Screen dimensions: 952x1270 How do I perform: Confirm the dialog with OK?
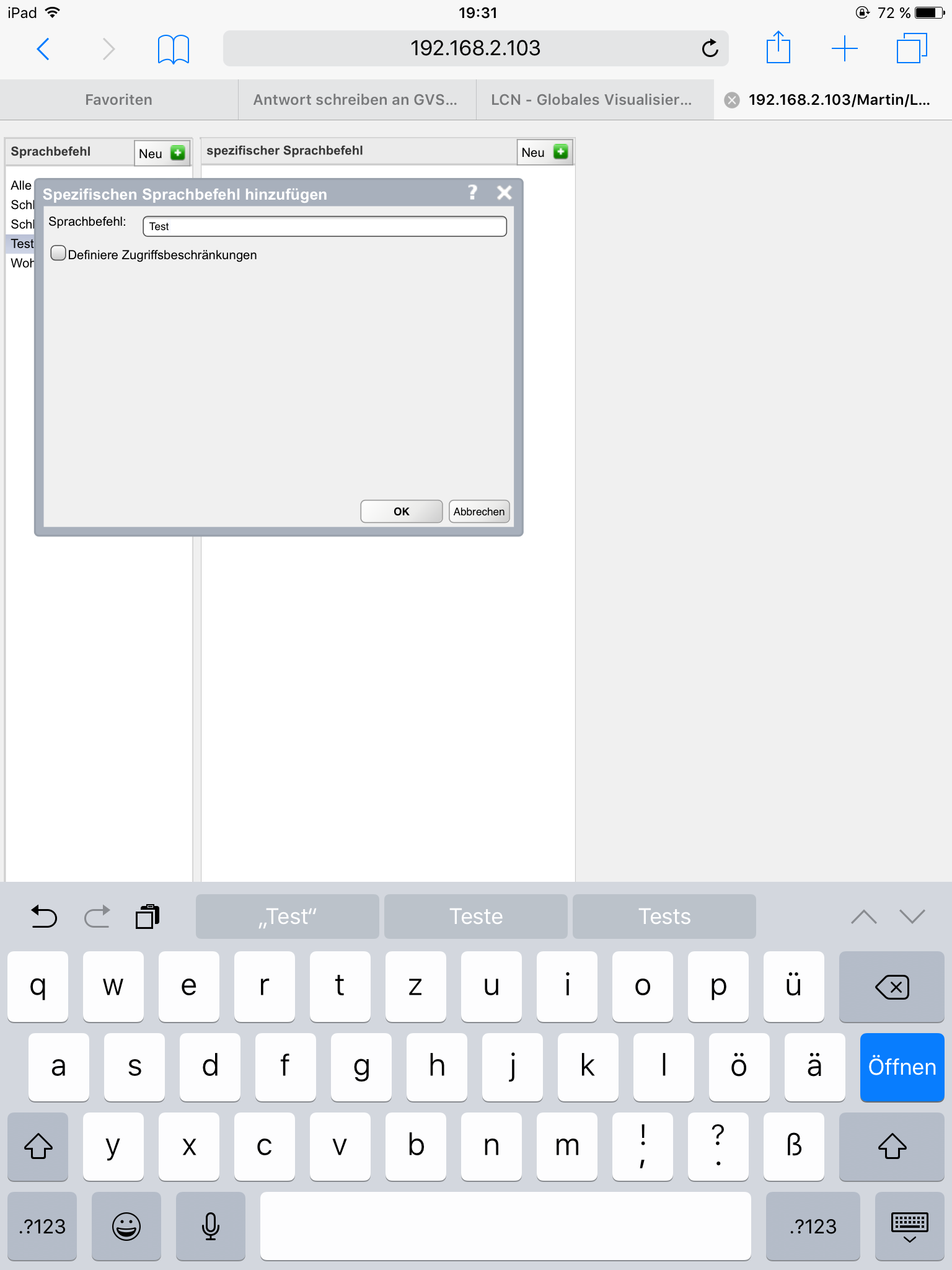[401, 512]
